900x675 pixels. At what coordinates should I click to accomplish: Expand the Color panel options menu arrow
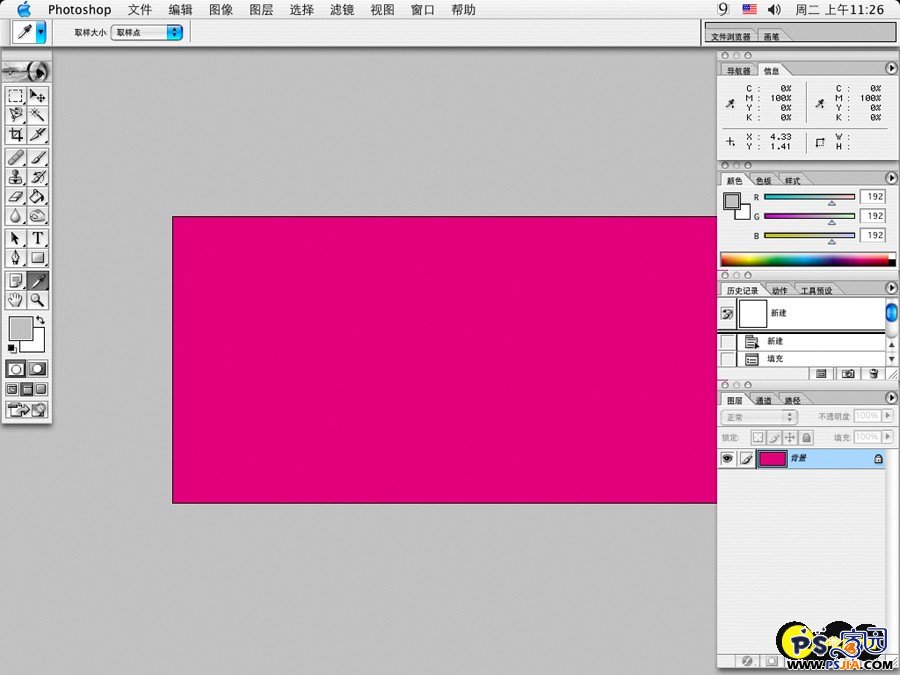pyautogui.click(x=891, y=180)
